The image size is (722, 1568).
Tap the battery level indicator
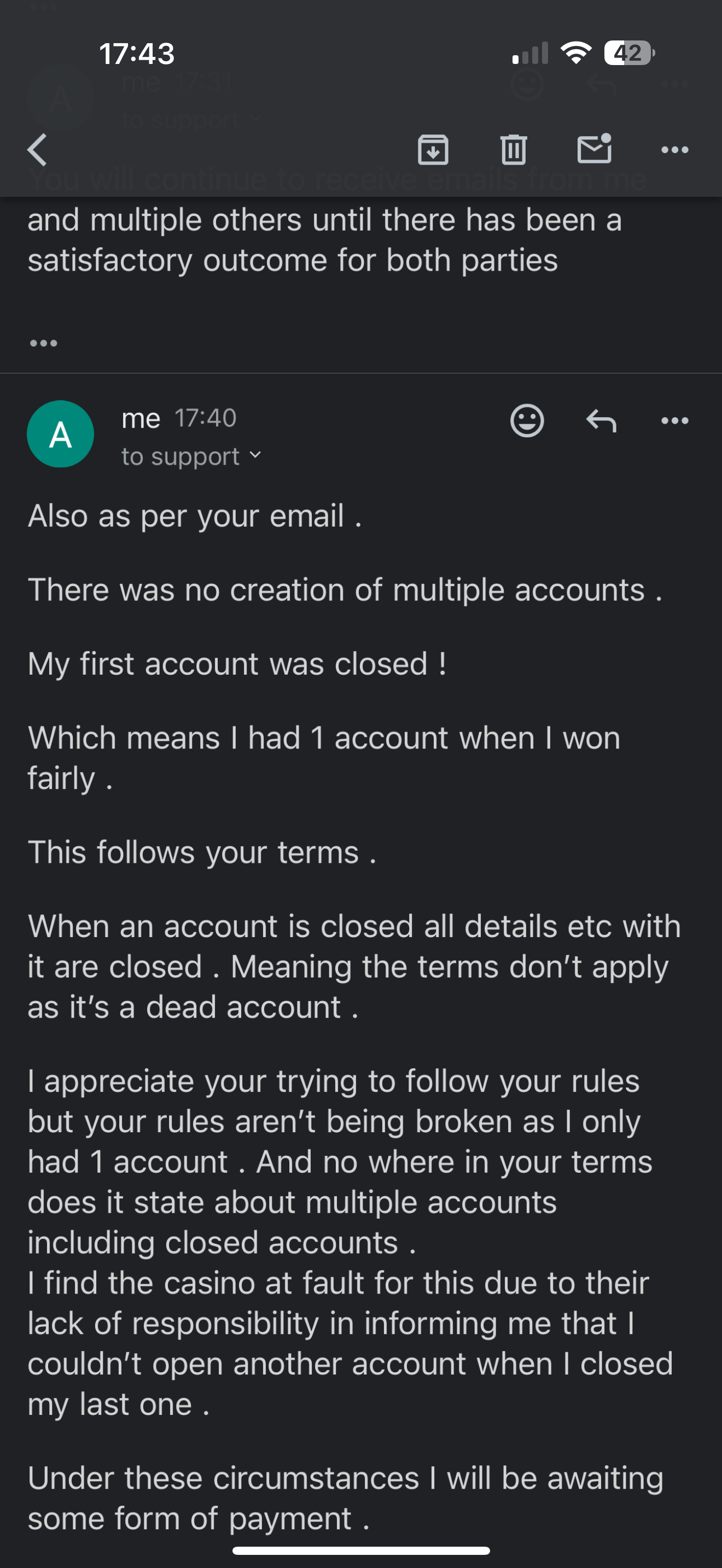pos(629,53)
